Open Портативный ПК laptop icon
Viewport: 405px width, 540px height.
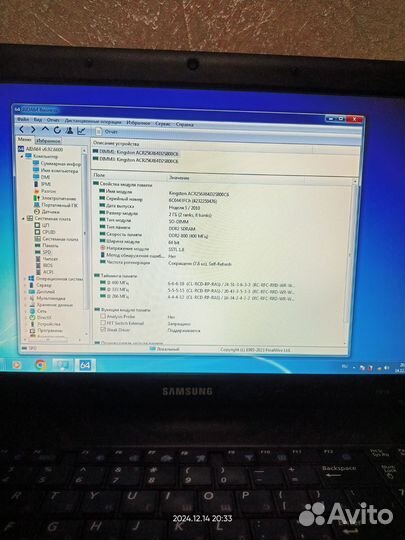click(x=37, y=205)
